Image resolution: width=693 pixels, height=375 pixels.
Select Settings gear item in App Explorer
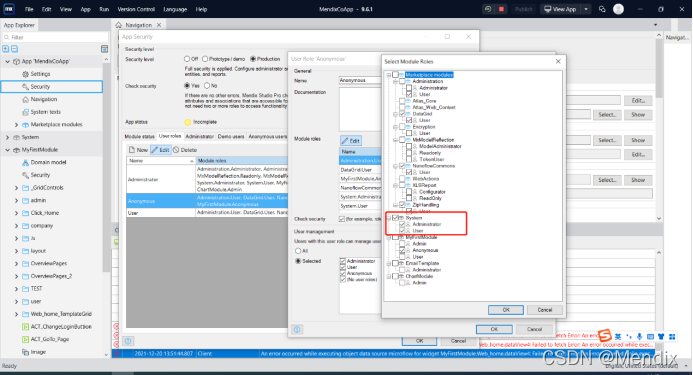click(x=37, y=74)
